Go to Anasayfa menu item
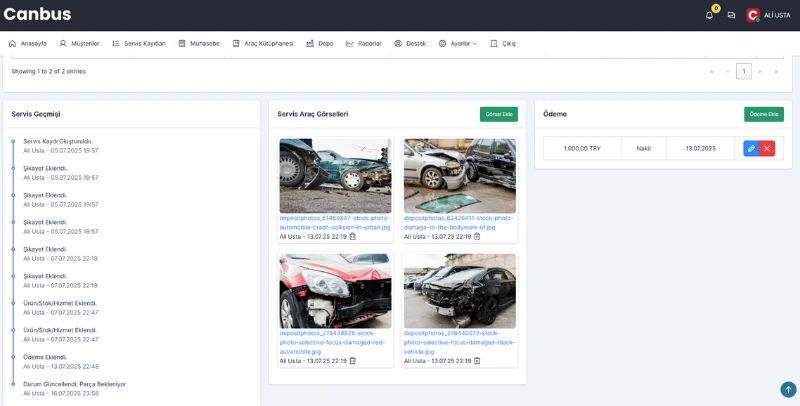Screen dimensions: 800x406 pos(28,43)
